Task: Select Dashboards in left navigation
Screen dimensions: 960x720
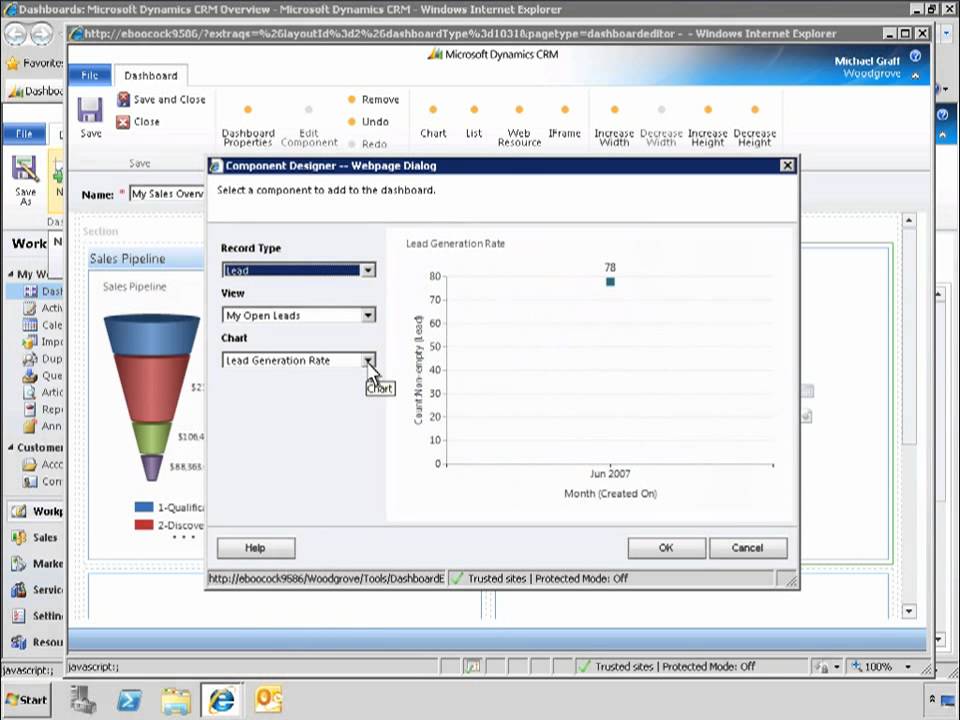Action: pos(42,291)
